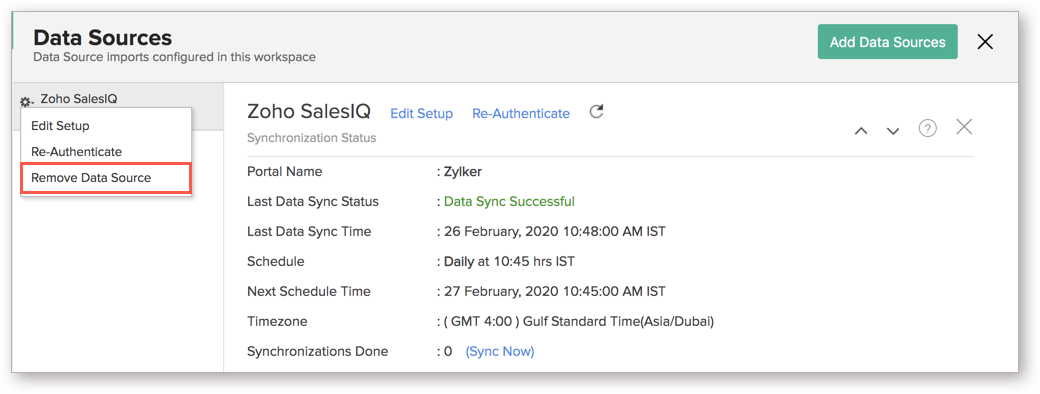Close the Data Sources dialog
This screenshot has height=394, width=1040.
(985, 42)
